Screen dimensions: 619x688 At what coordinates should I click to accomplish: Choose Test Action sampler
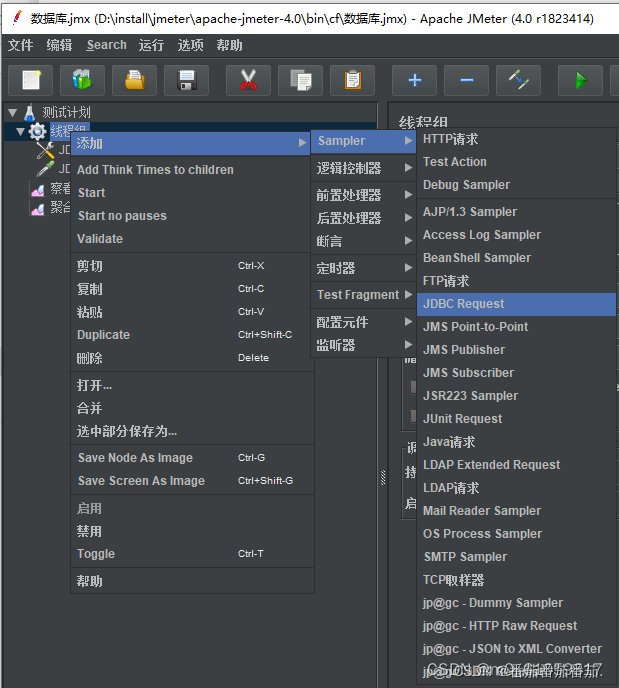pos(516,162)
